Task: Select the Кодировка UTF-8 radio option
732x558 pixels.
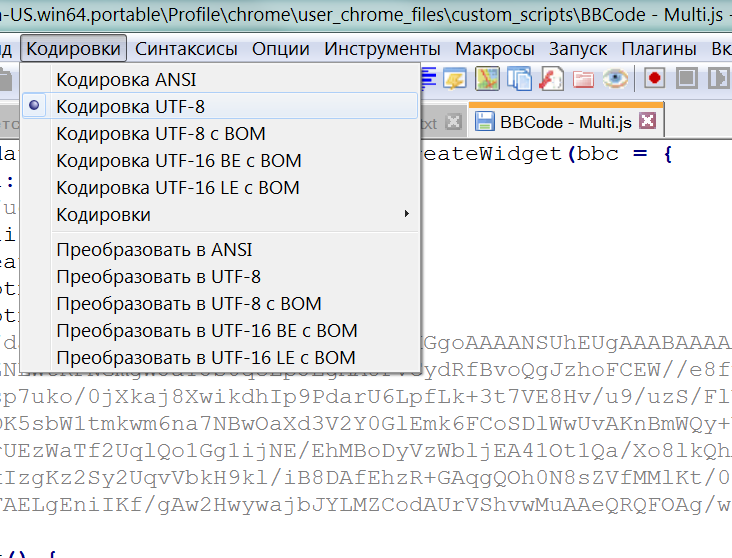Action: click(130, 106)
